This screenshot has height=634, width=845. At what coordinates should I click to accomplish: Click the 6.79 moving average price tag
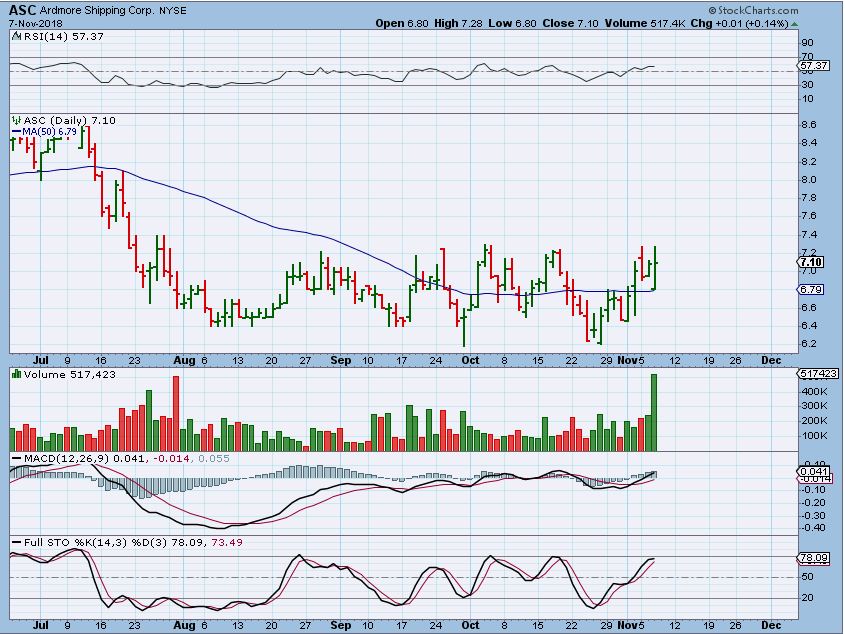[811, 290]
